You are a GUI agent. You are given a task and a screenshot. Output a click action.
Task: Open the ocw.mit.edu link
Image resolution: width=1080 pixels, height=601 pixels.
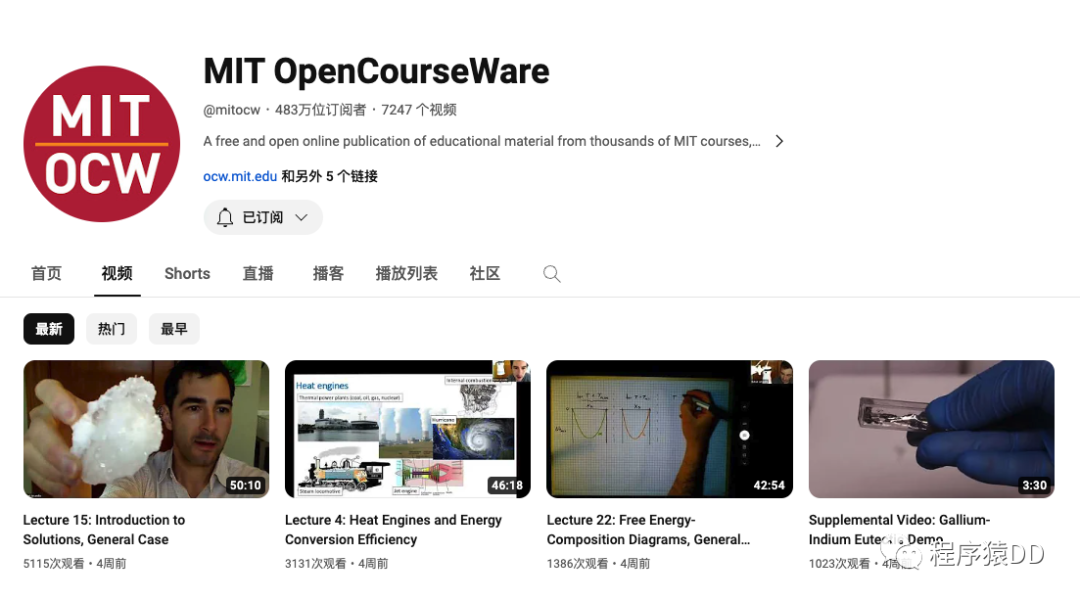pos(240,176)
